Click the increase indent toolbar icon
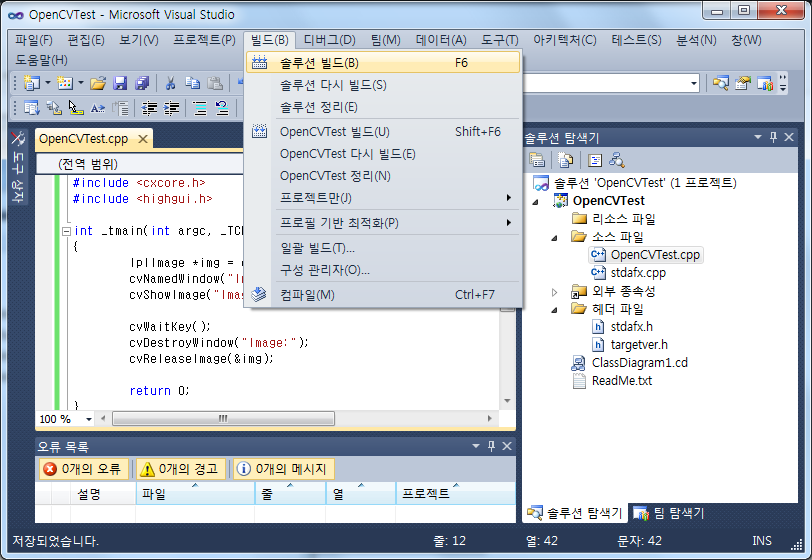 [172, 108]
